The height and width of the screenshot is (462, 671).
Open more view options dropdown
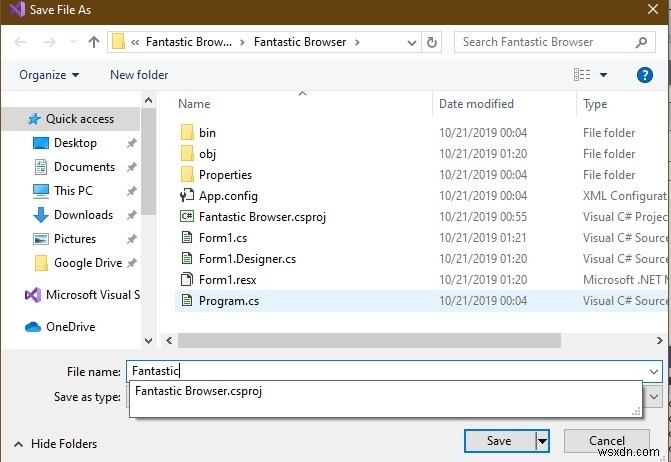tap(603, 75)
